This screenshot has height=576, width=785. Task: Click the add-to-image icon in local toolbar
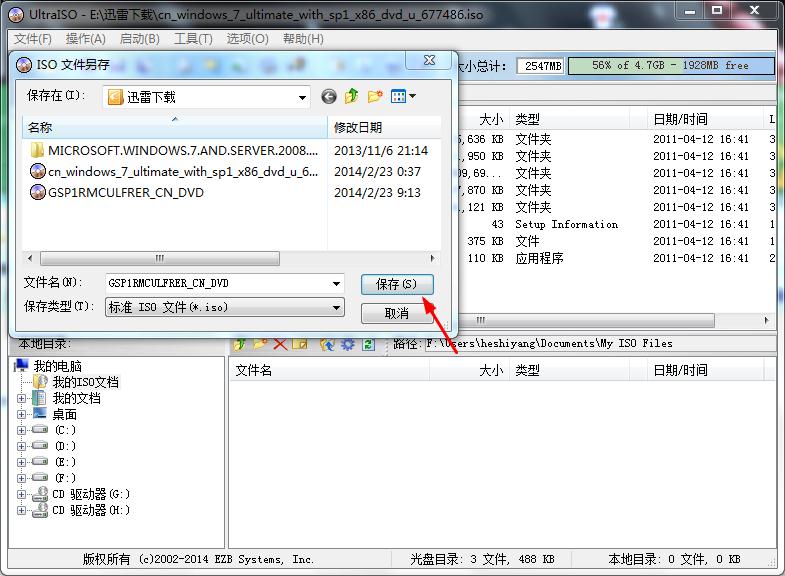327,344
